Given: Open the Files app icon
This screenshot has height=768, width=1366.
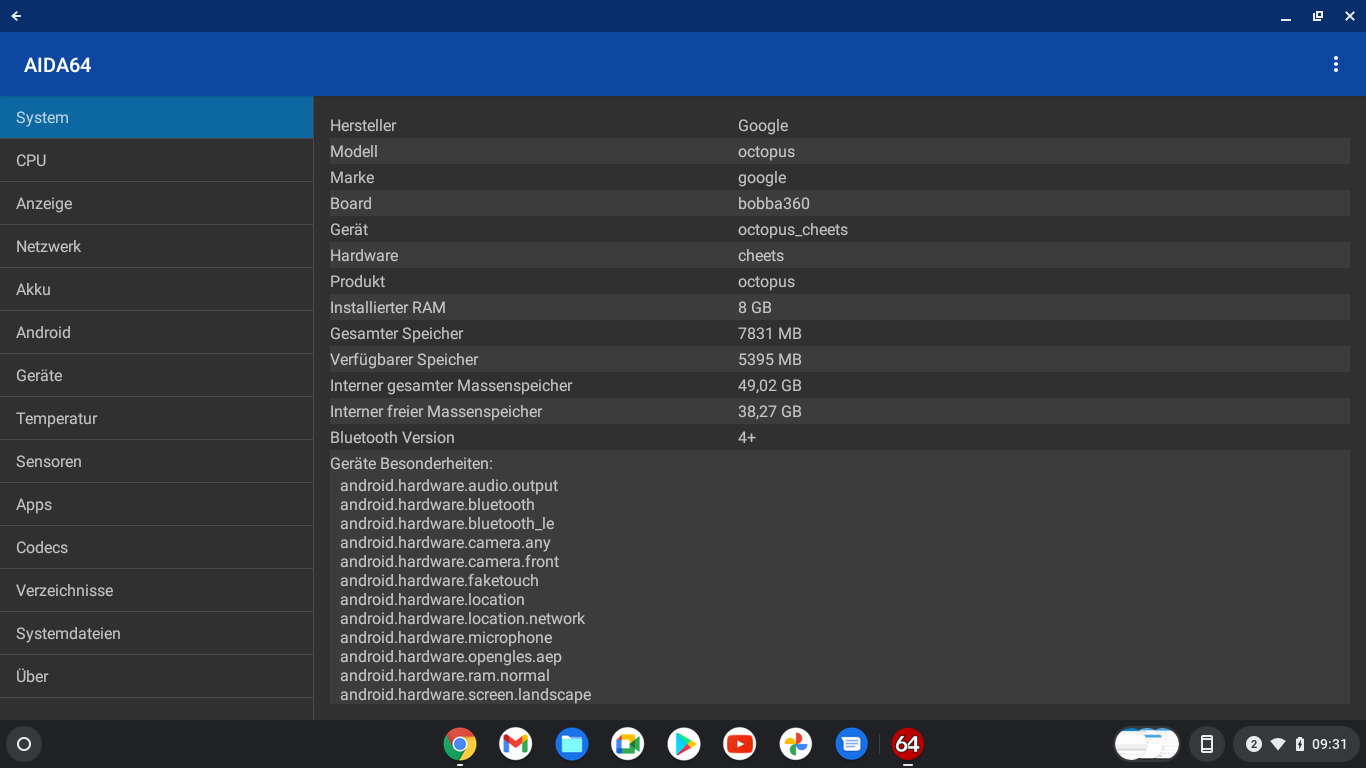Looking at the screenshot, I should pyautogui.click(x=572, y=744).
